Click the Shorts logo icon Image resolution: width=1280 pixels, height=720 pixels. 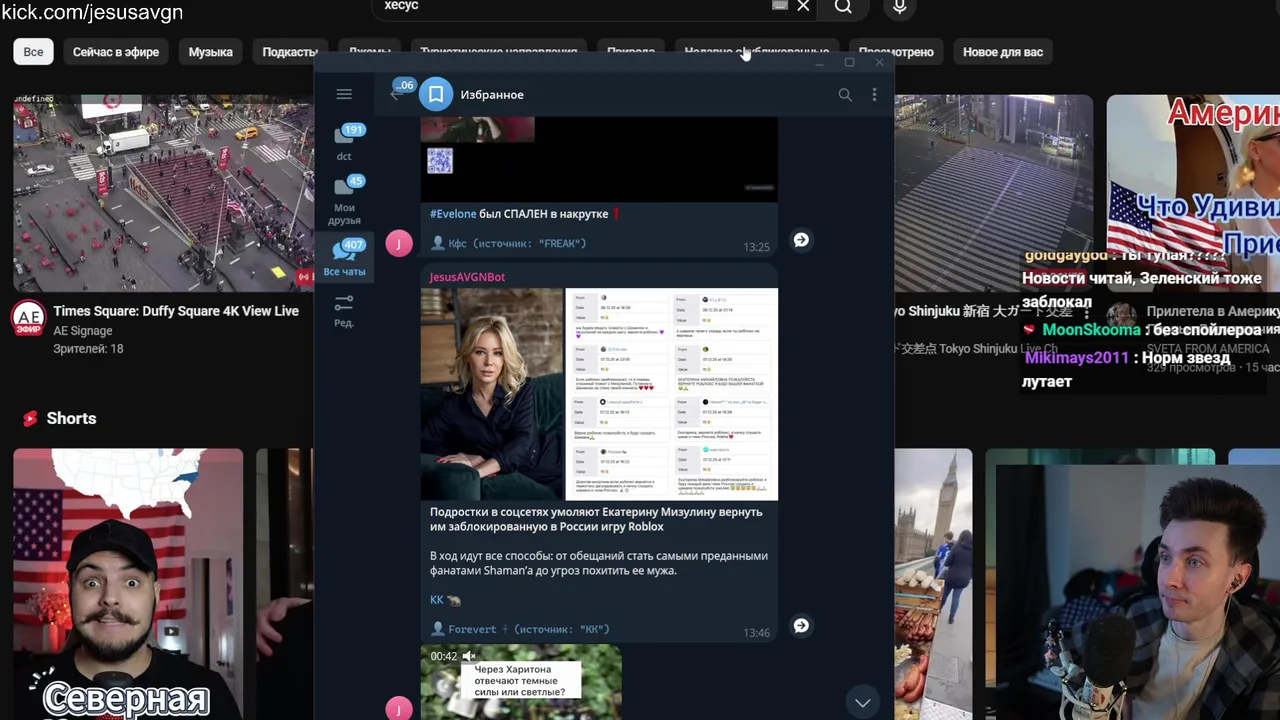click(x=30, y=418)
